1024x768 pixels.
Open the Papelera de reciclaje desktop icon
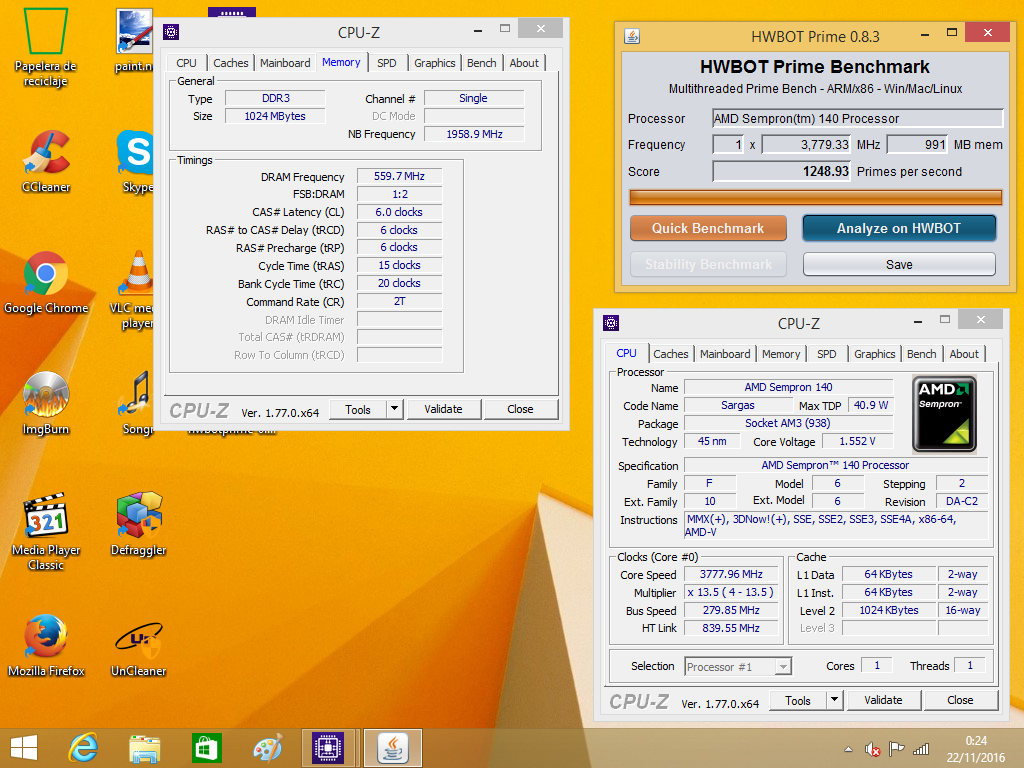[x=46, y=47]
